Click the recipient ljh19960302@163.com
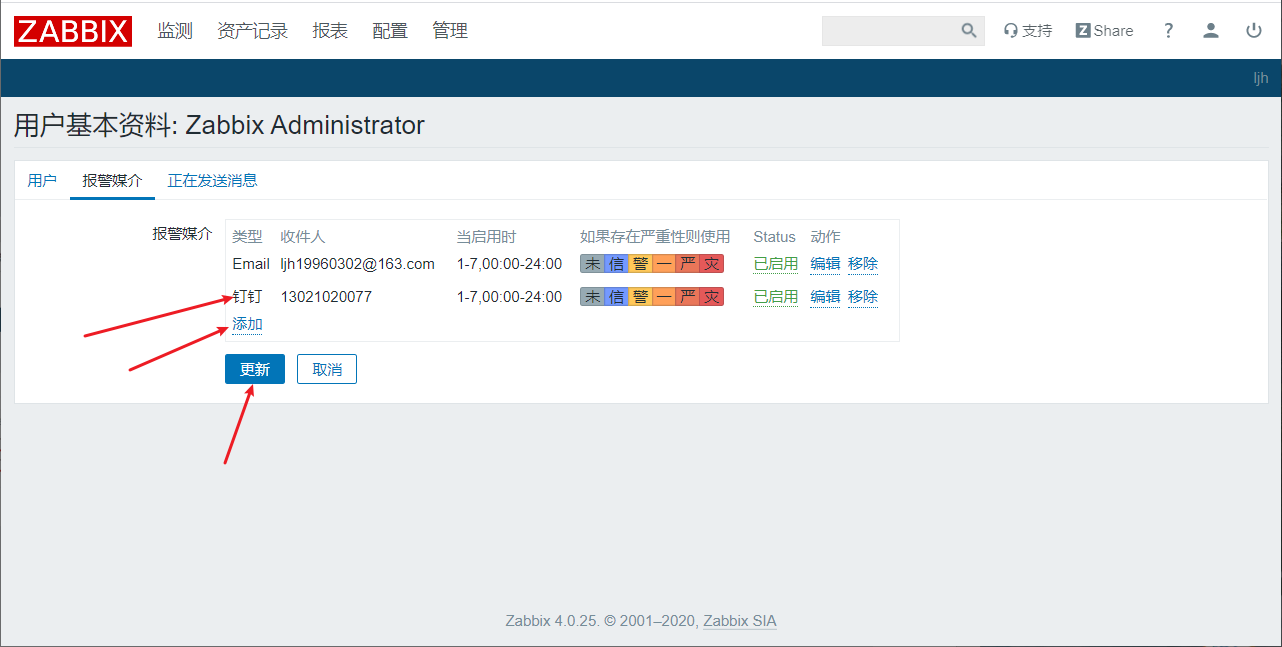The image size is (1282, 647). [x=358, y=264]
